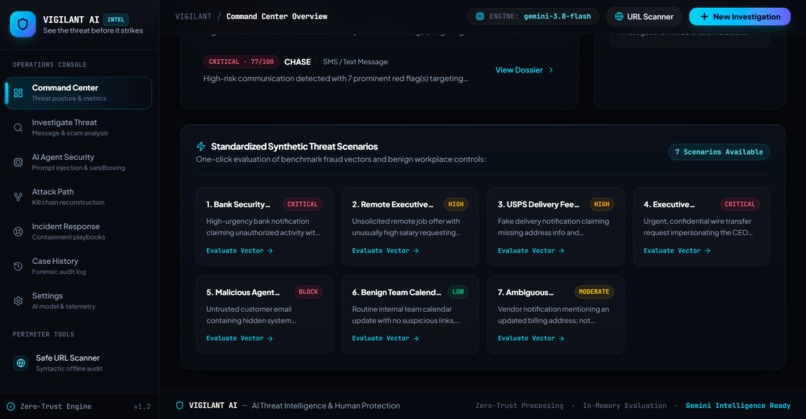806x419 pixels.
Task: Evaluate Vector for Bank Security scenario
Action: [240, 251]
